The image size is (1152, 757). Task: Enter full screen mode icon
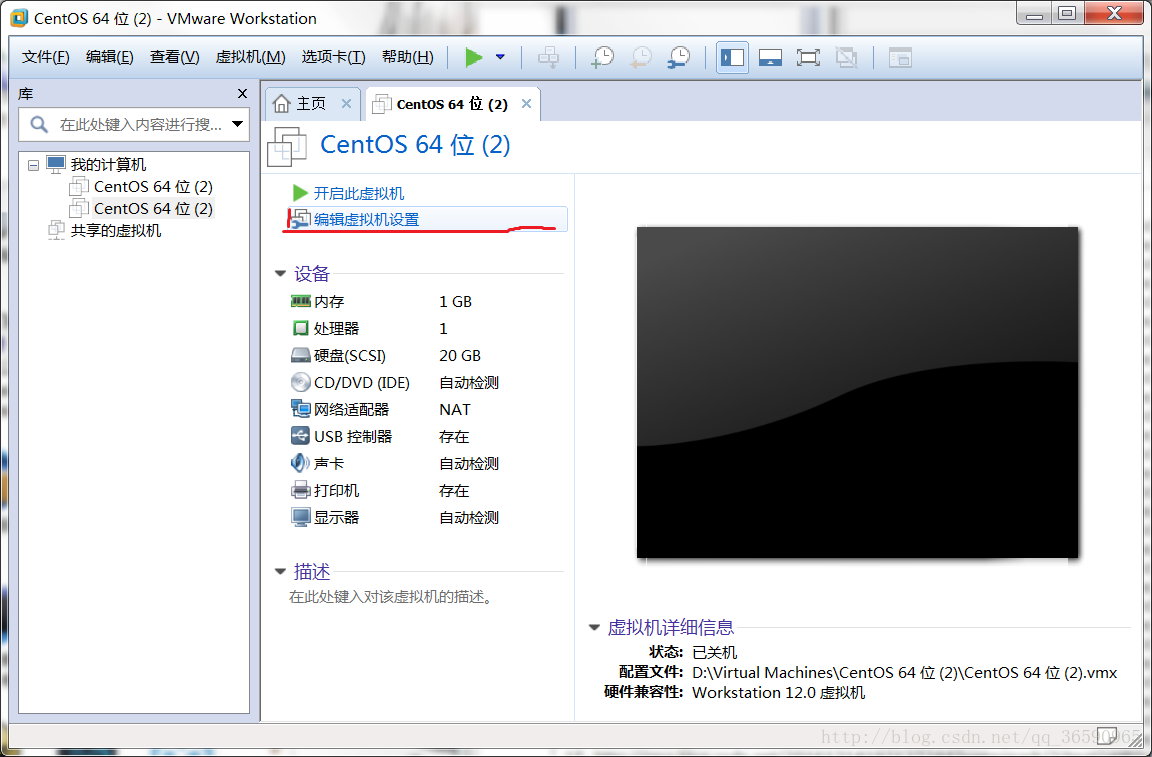[808, 57]
